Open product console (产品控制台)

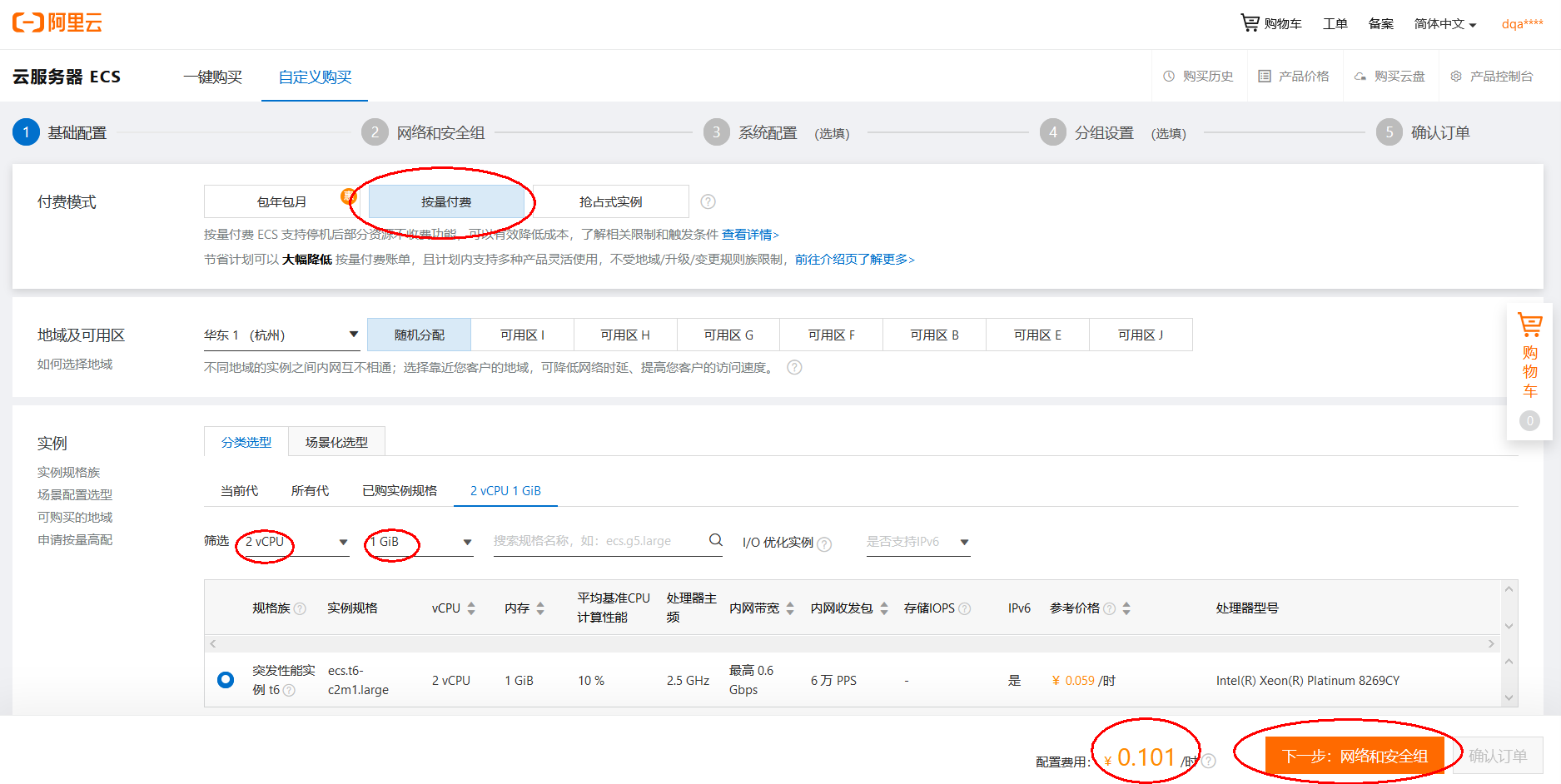1491,77
